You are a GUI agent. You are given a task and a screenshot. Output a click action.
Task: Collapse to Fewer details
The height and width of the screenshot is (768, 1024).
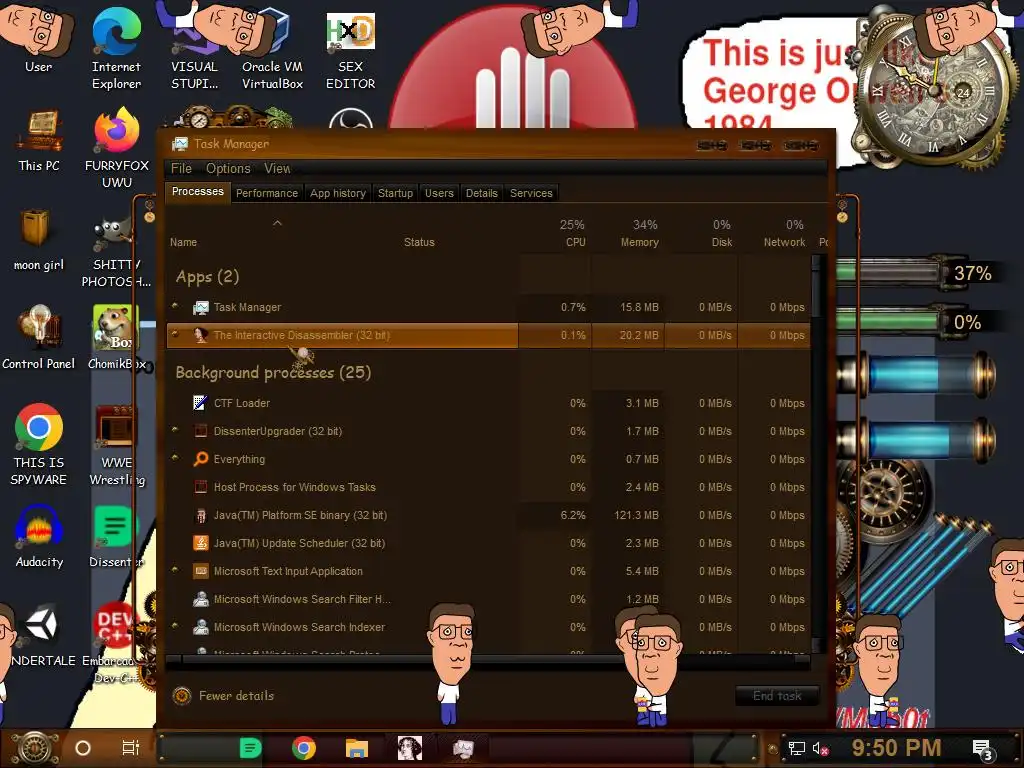coord(223,696)
